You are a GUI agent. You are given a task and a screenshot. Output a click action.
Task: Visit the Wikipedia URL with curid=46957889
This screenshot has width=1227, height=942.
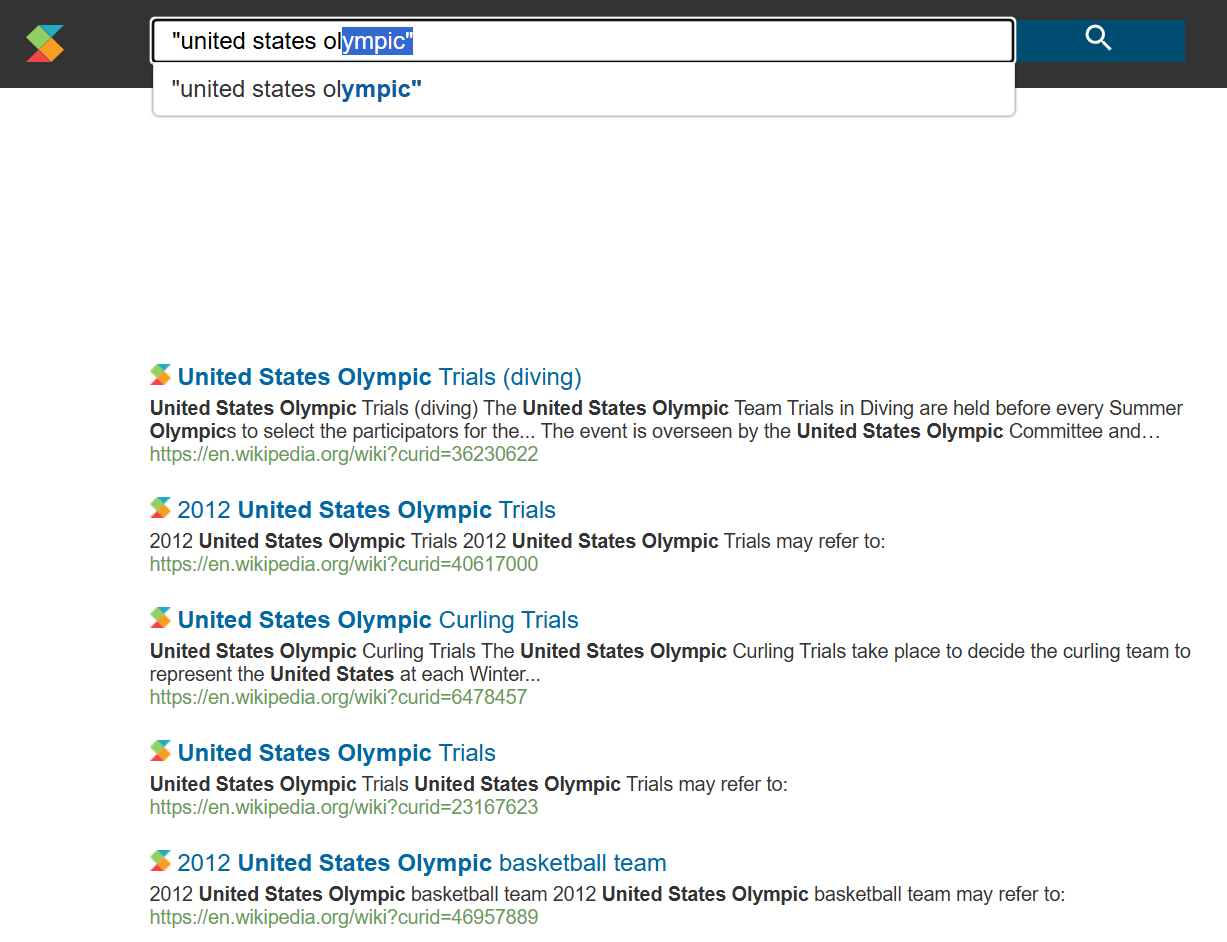point(343,917)
